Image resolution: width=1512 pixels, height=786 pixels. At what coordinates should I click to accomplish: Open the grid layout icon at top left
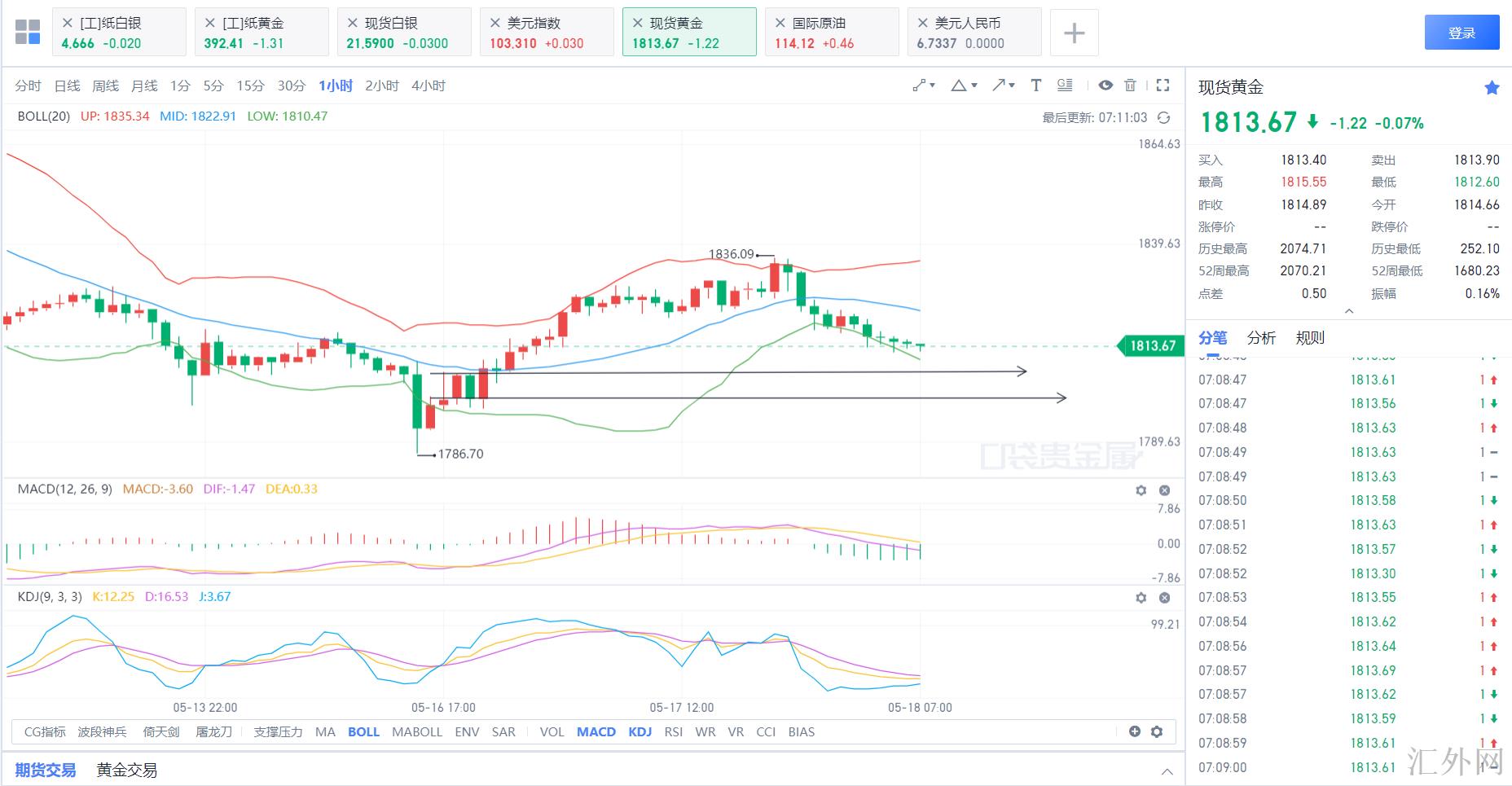[28, 33]
